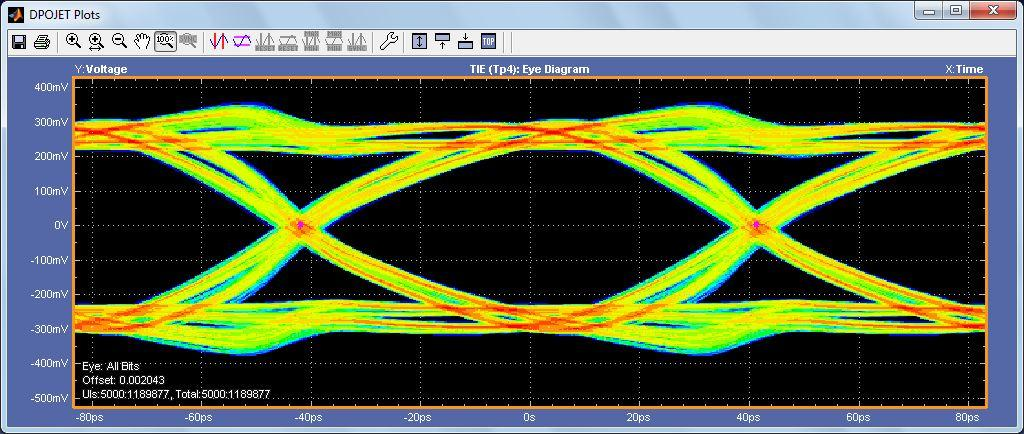Select the Zoom In magnifier tool
This screenshot has height=434, width=1024.
pos(73,42)
